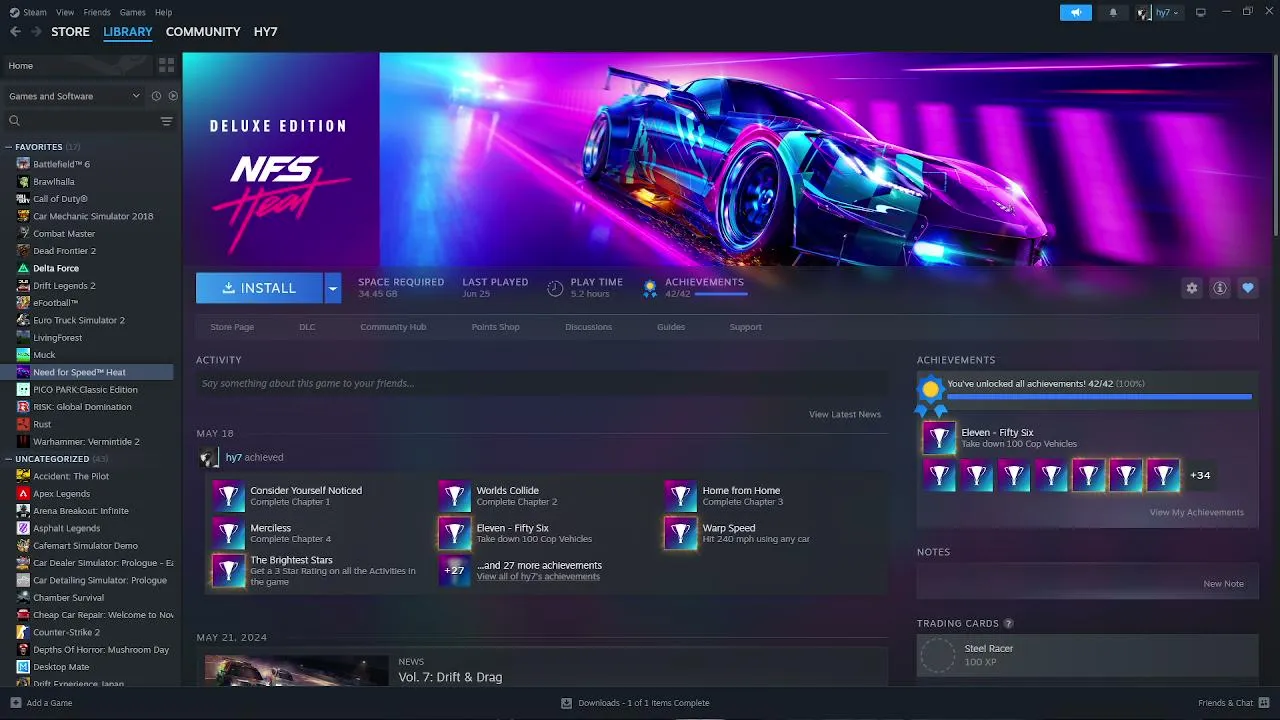Screen dimensions: 1280x720
Task: Click the search magnifier icon in the sidebar
Action: click(14, 121)
